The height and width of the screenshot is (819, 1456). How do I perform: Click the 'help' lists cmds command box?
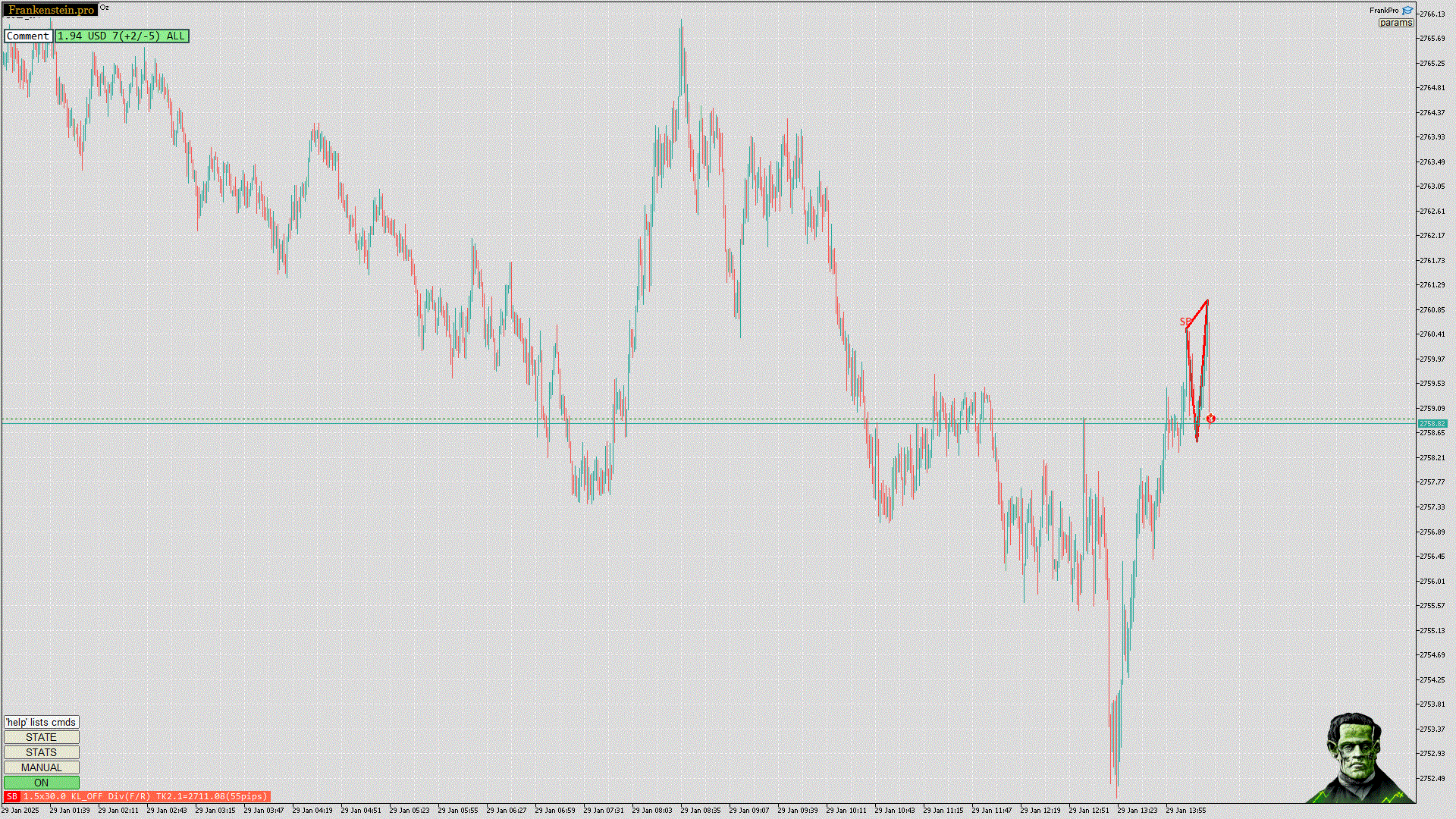(41, 722)
